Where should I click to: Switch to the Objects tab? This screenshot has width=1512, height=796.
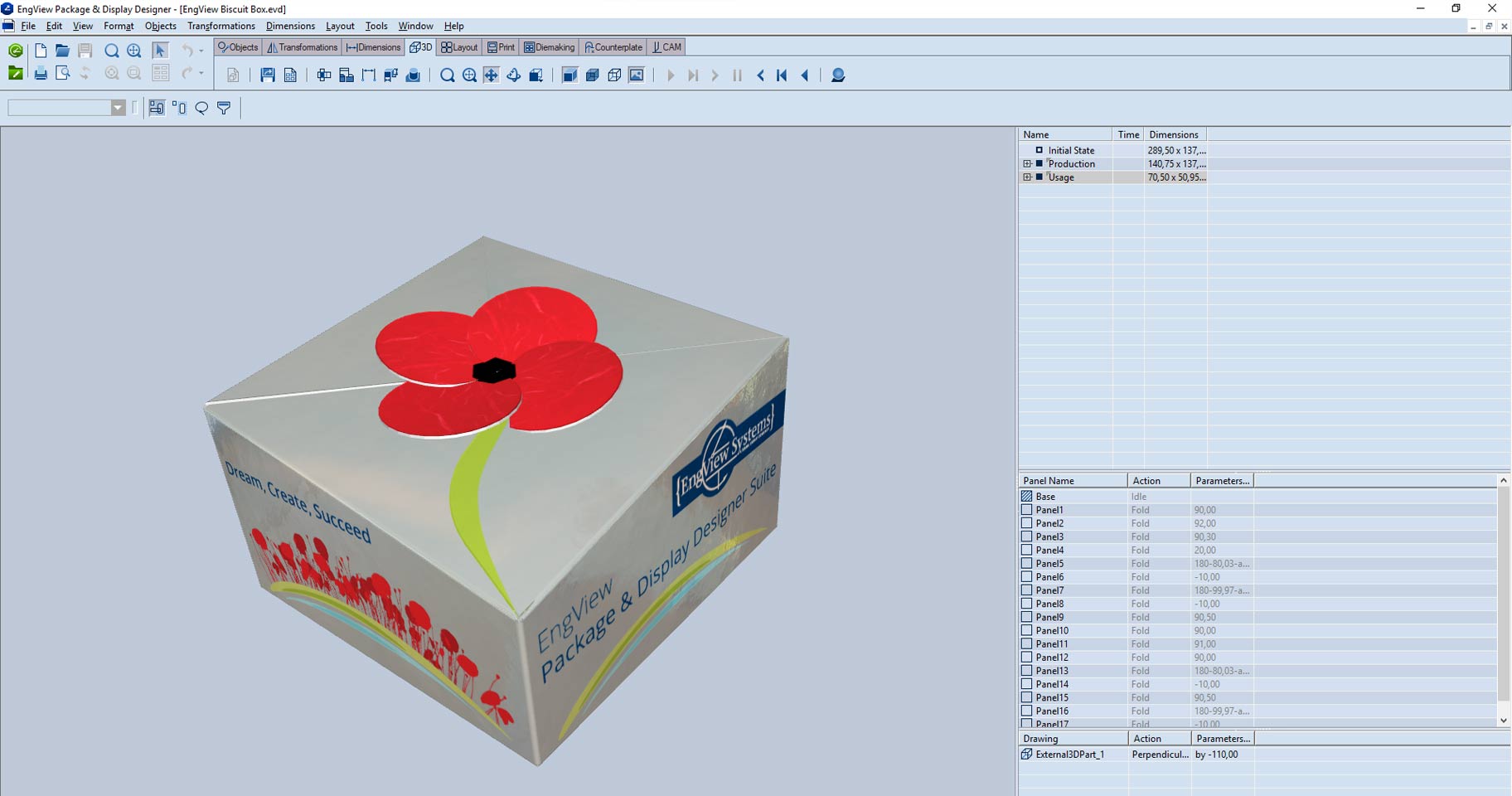[238, 47]
